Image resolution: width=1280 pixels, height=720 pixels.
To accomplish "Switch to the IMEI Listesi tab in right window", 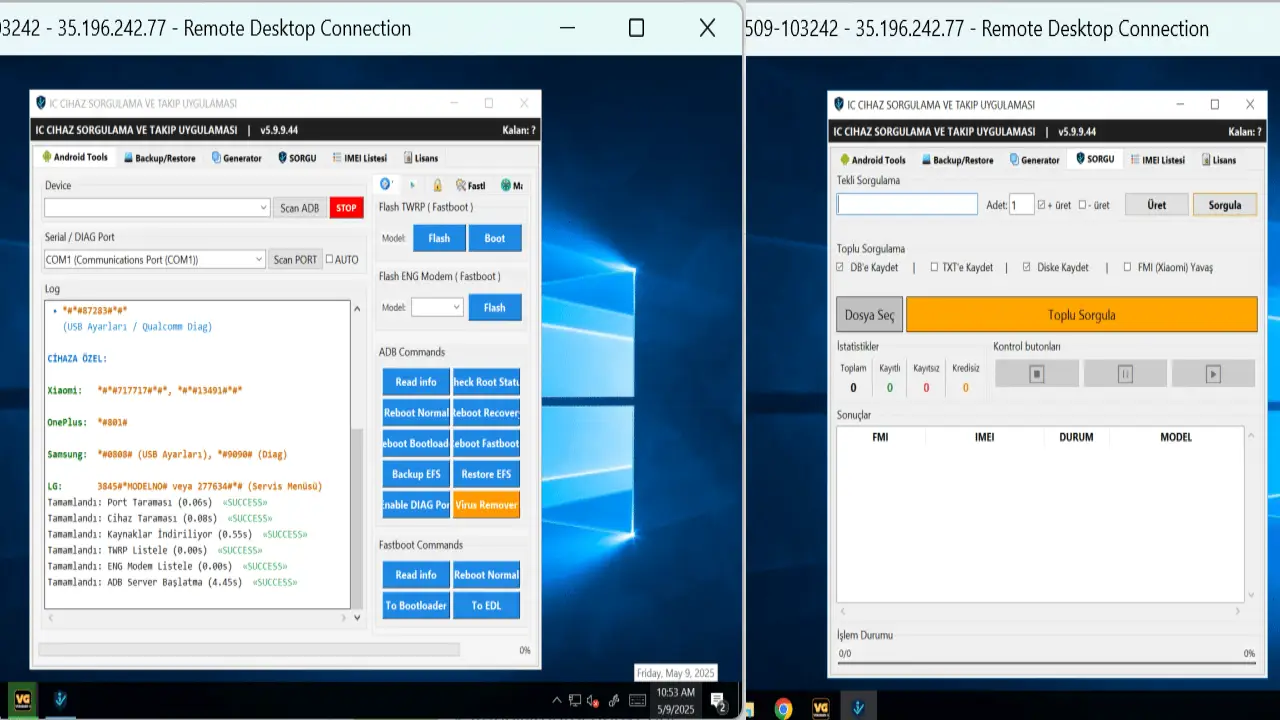I will [1157, 160].
